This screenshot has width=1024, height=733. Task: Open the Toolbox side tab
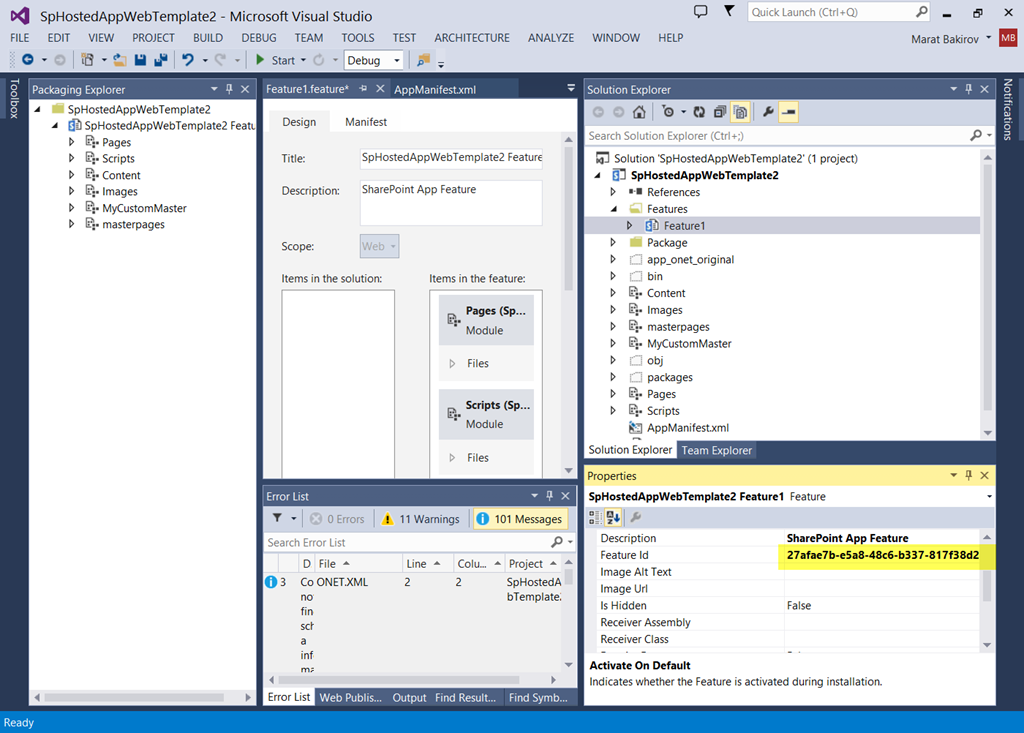(14, 99)
